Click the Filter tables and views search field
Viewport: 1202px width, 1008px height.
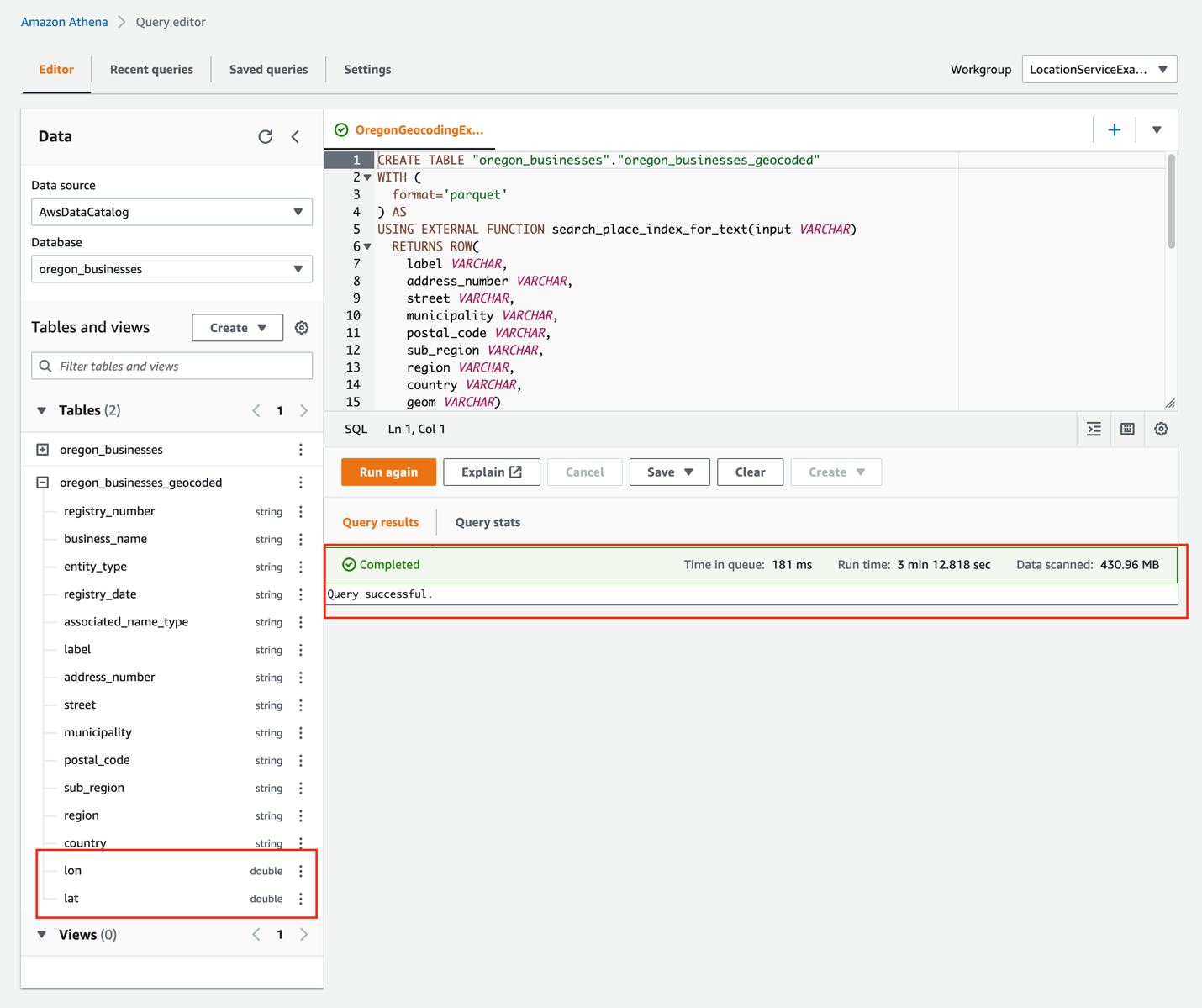pos(171,366)
